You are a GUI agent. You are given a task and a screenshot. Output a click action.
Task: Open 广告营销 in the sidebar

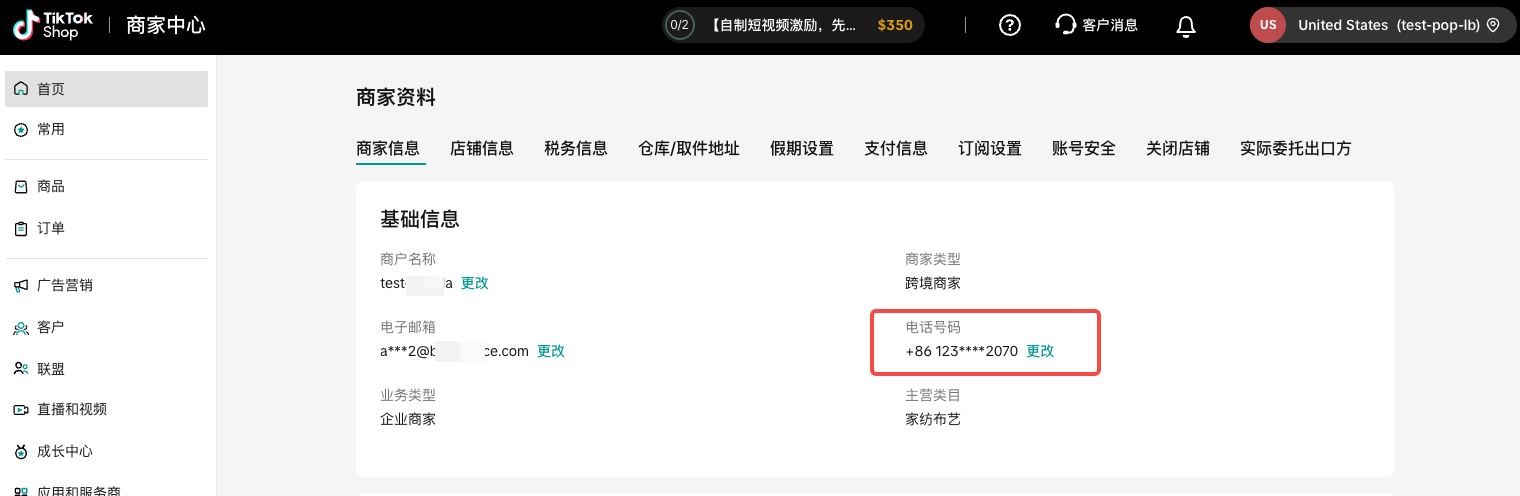click(64, 286)
